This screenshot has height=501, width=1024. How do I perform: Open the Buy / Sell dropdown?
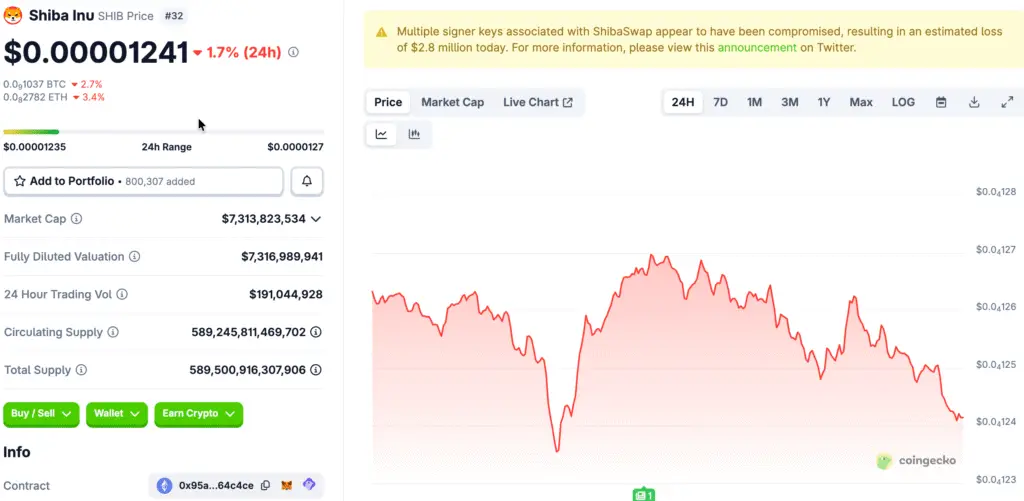pyautogui.click(x=41, y=413)
